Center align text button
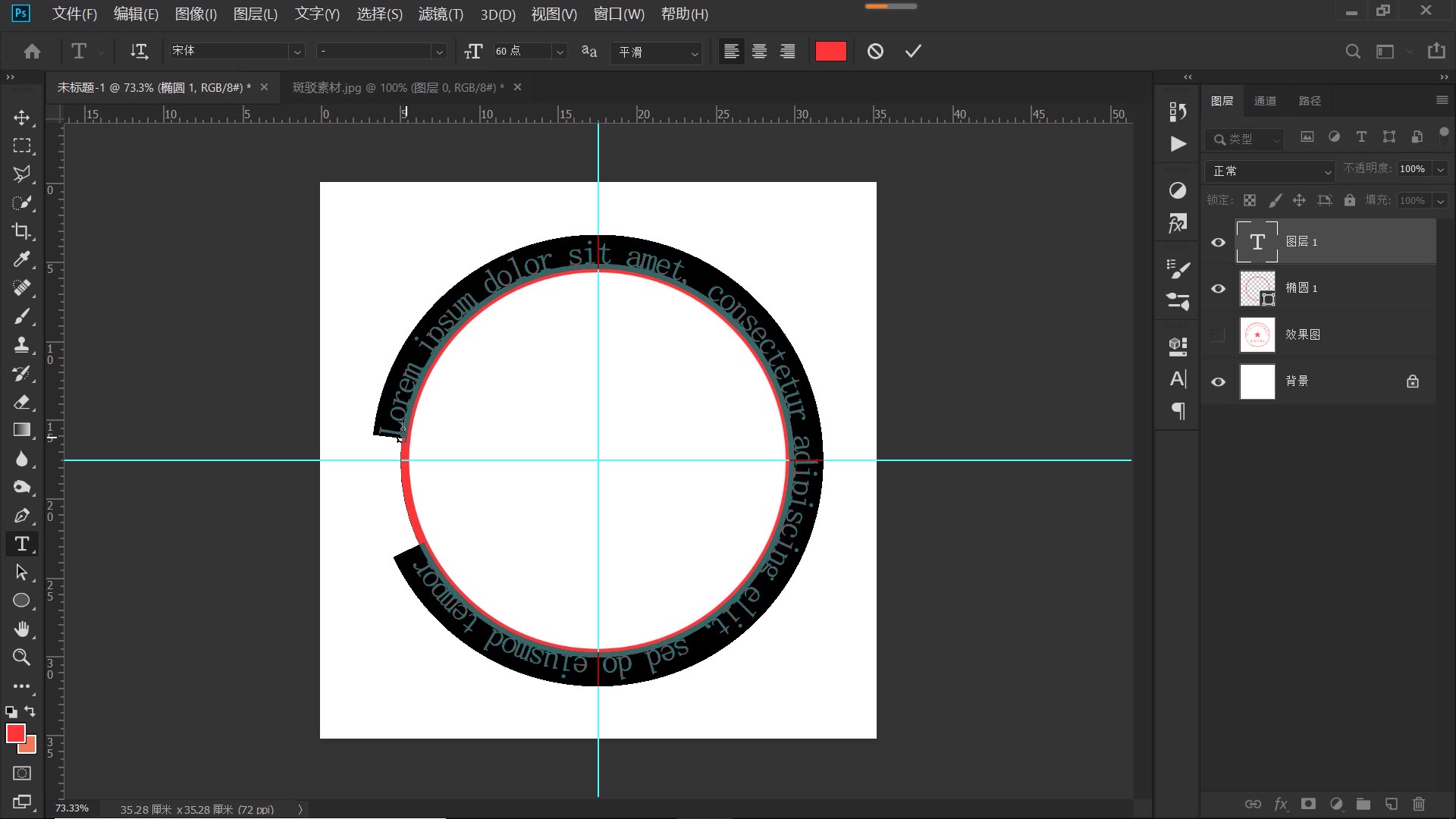The width and height of the screenshot is (1456, 819). tap(759, 51)
